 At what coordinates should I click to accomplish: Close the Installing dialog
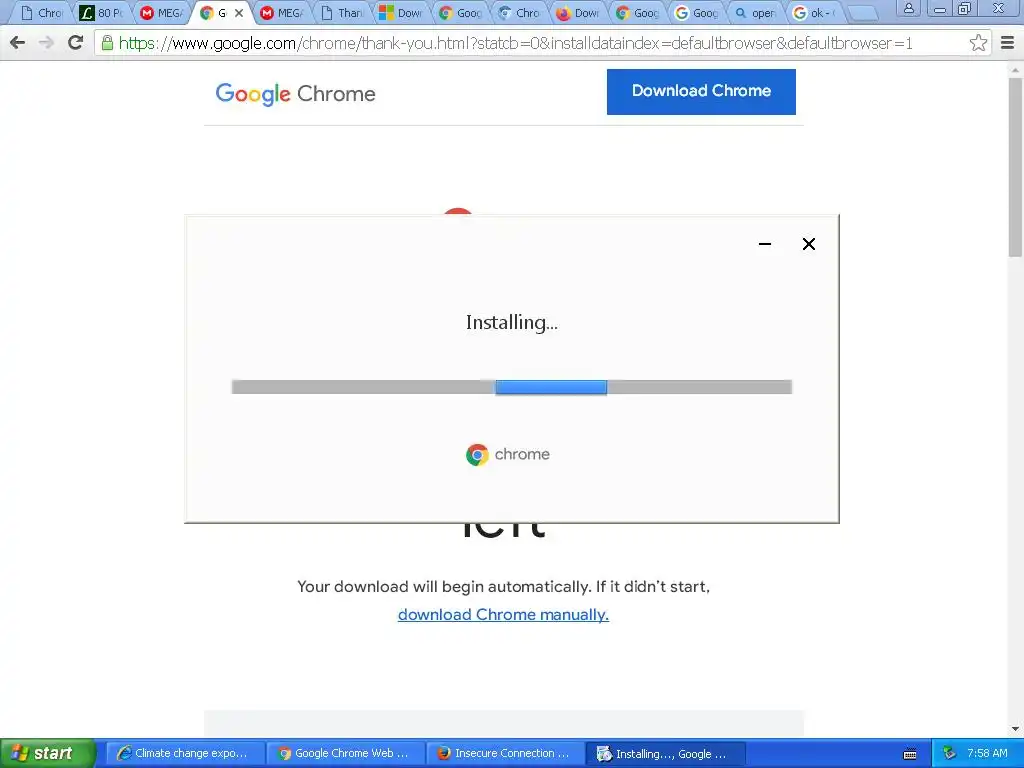[808, 244]
